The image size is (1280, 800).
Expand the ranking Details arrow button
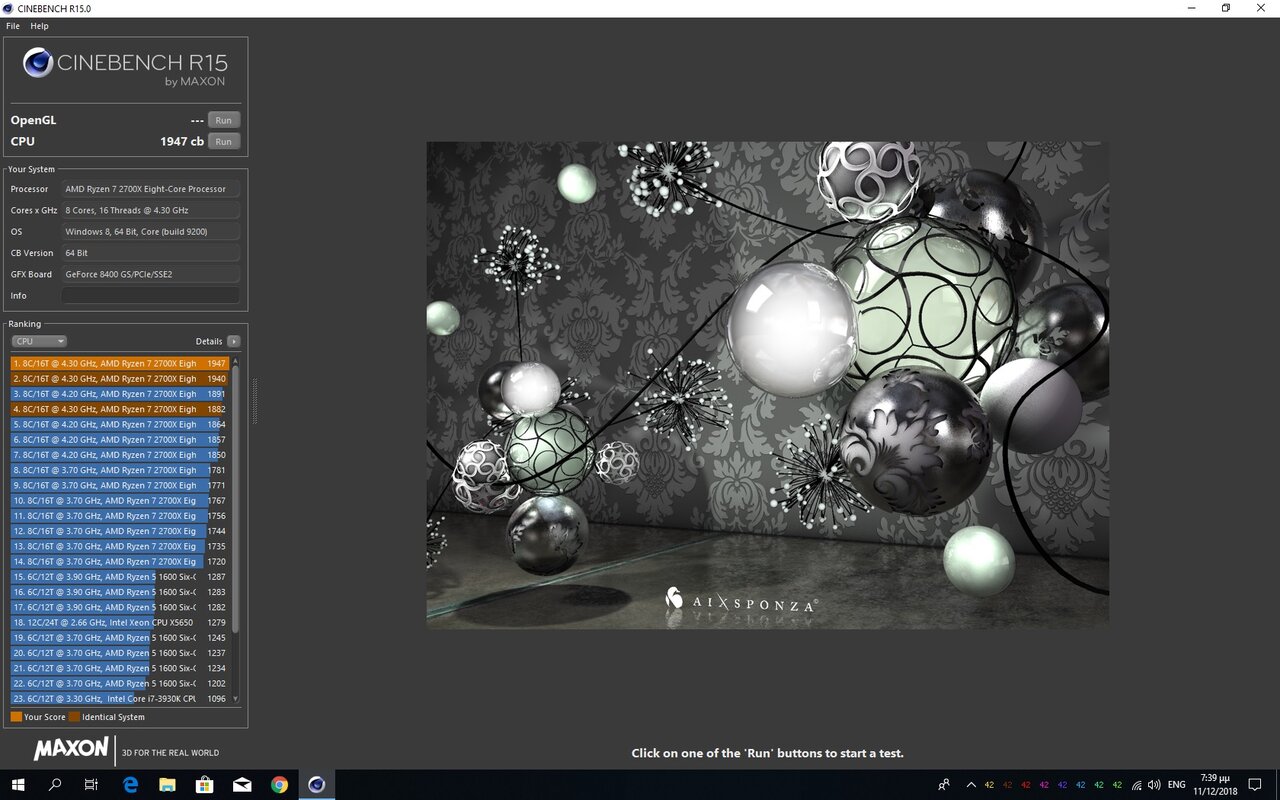tap(233, 341)
